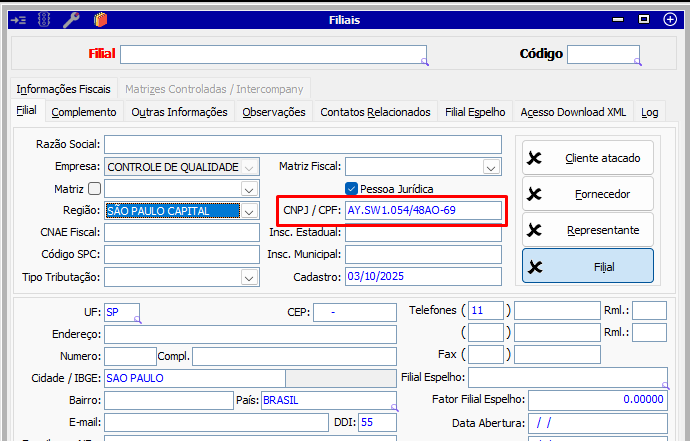Expand the Empresa dropdown
The width and height of the screenshot is (690, 441).
click(249, 167)
